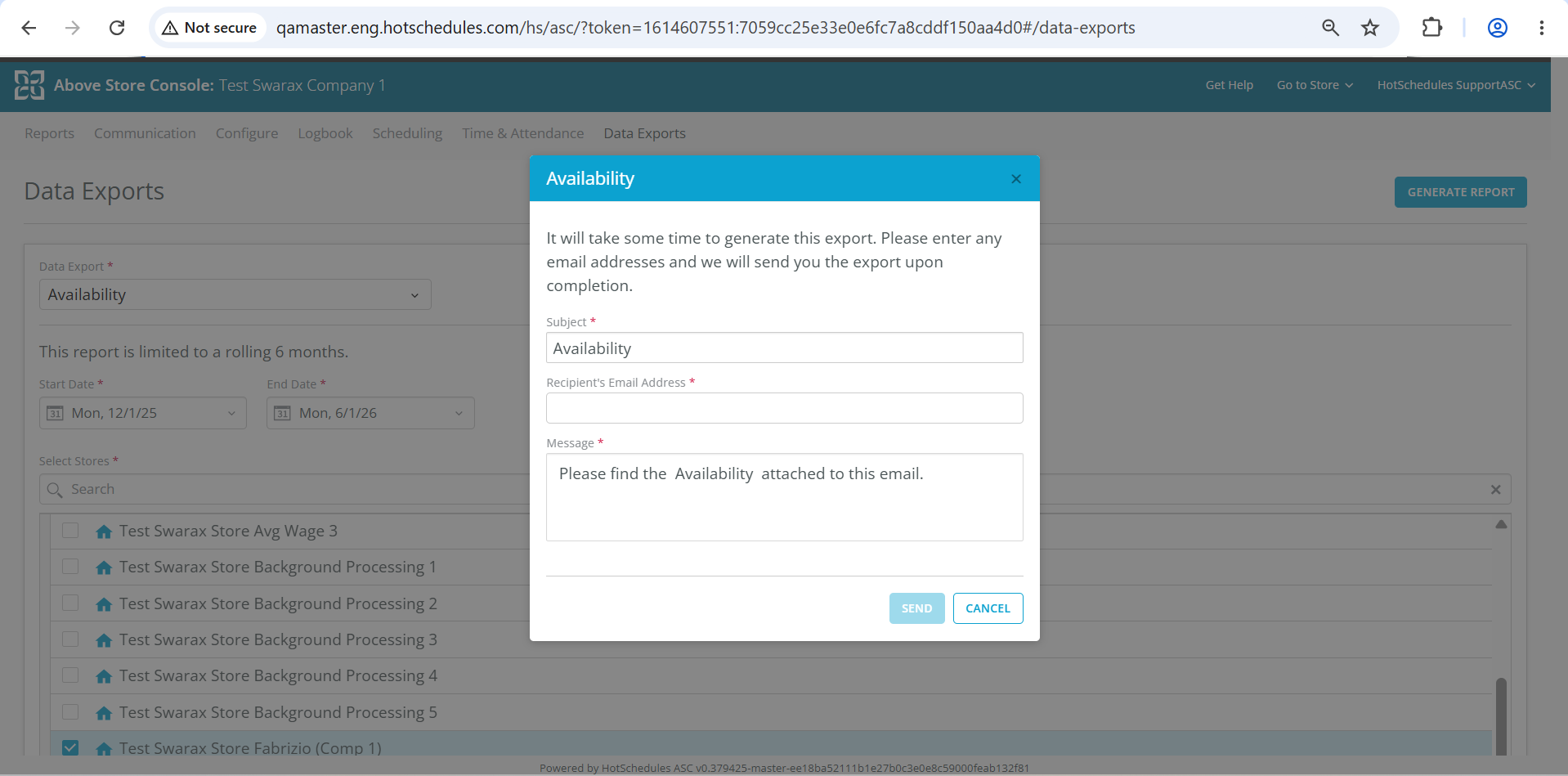Click the store search magnifier icon
The width and height of the screenshot is (1568, 776).
point(55,490)
